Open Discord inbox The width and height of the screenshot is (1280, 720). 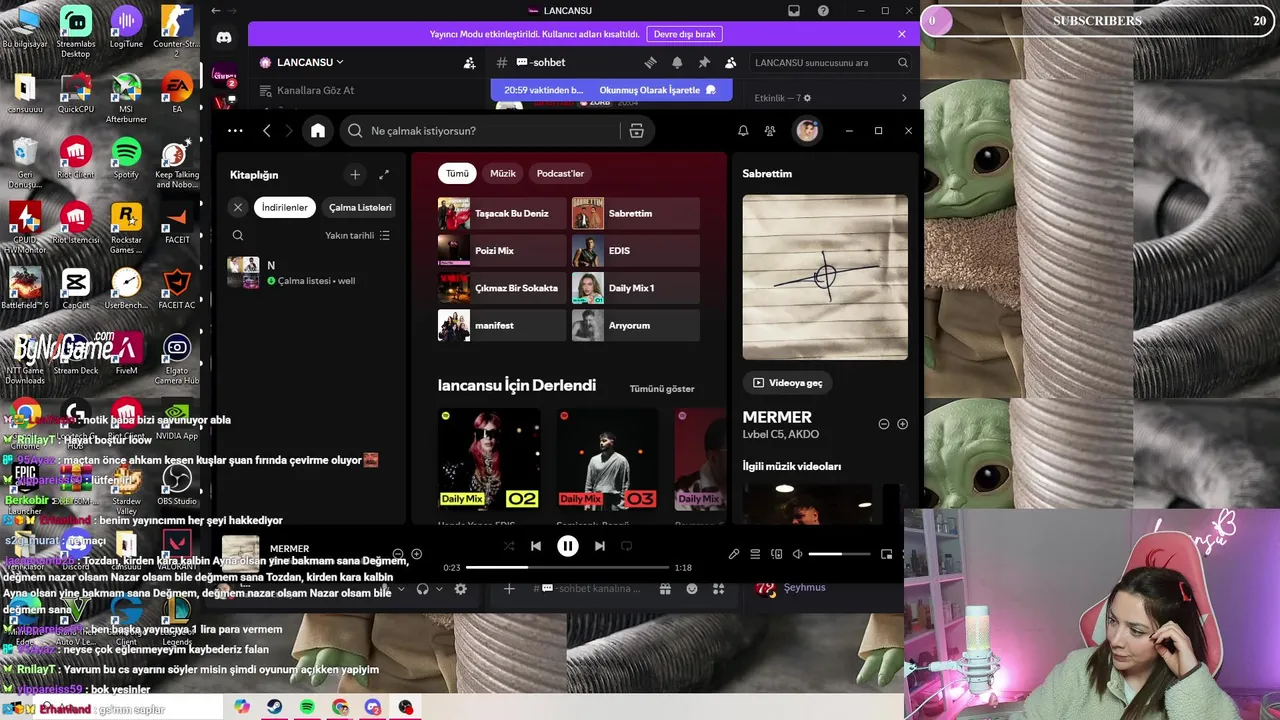[x=794, y=11]
